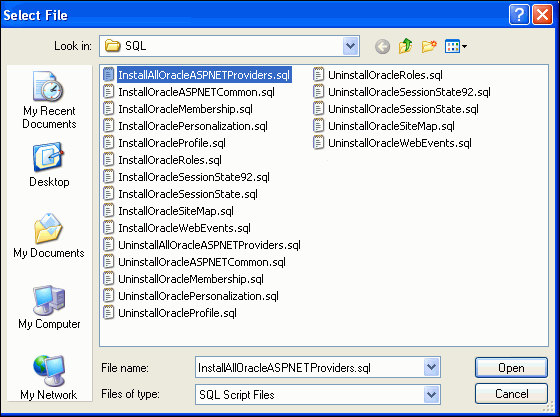Open My Network places
The image size is (560, 417).
(49, 377)
